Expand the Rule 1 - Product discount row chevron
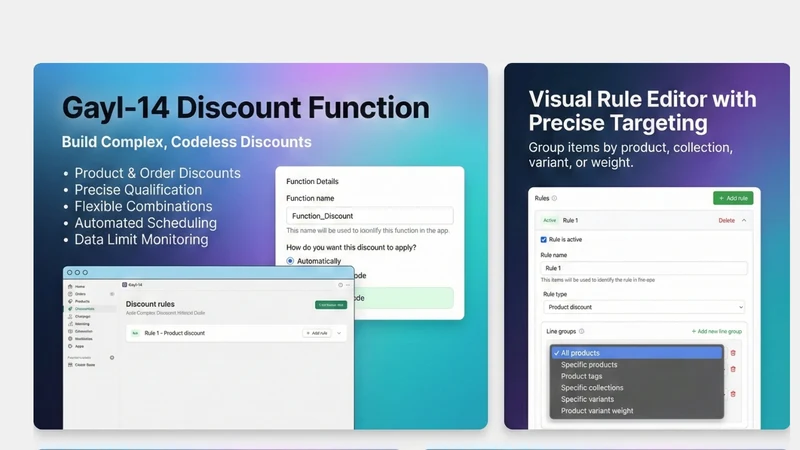 pyautogui.click(x=339, y=333)
